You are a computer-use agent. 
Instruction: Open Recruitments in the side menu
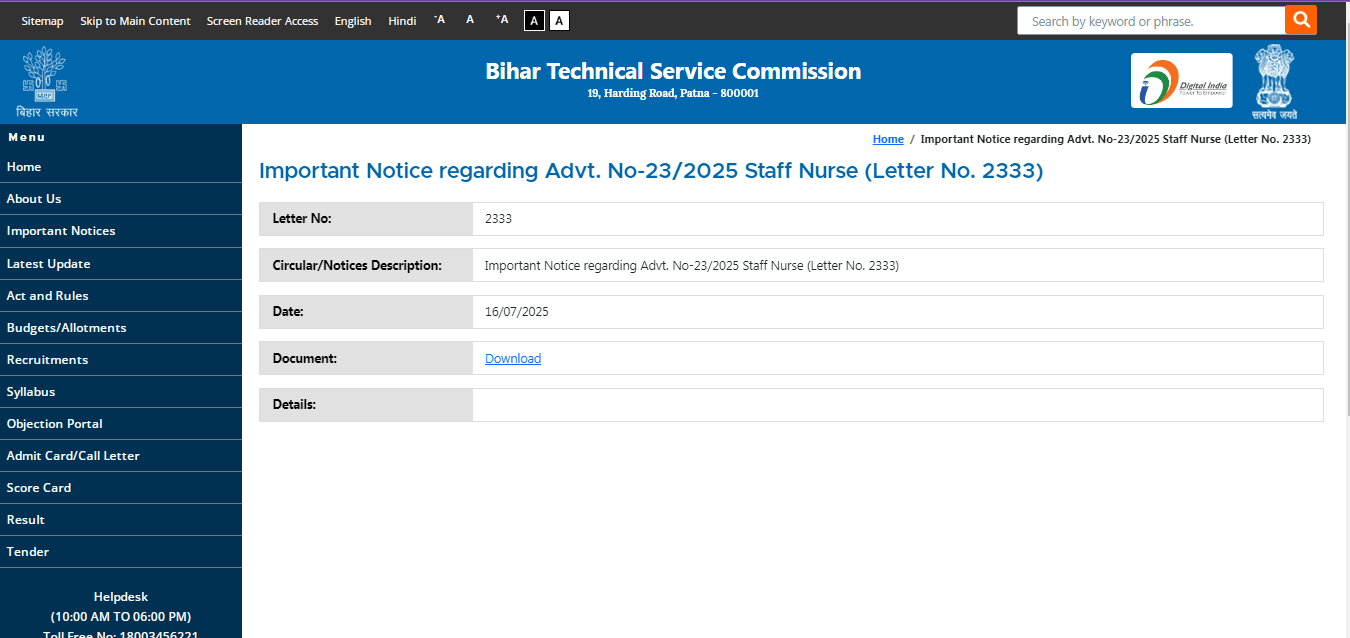[47, 360]
